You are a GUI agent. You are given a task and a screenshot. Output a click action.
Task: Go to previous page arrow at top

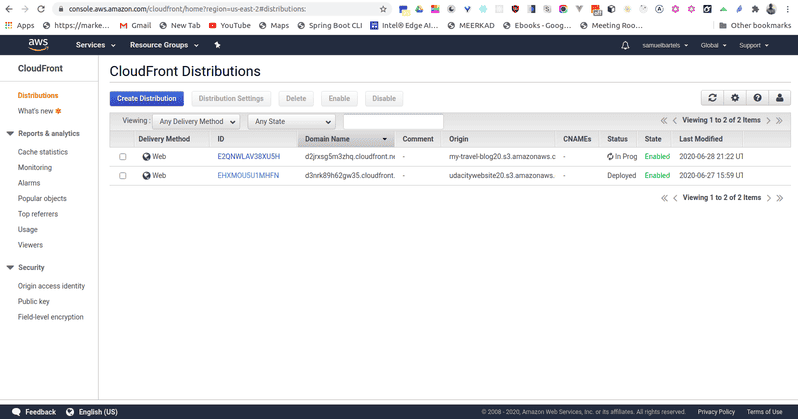[x=675, y=121]
